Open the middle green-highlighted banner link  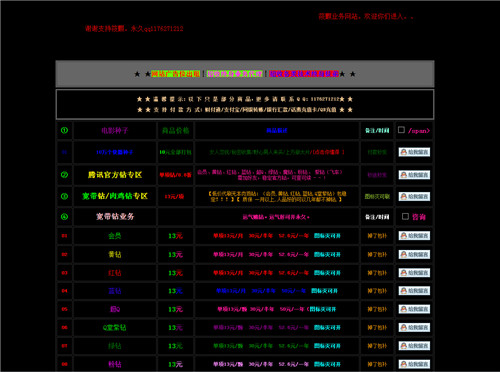[x=234, y=74]
